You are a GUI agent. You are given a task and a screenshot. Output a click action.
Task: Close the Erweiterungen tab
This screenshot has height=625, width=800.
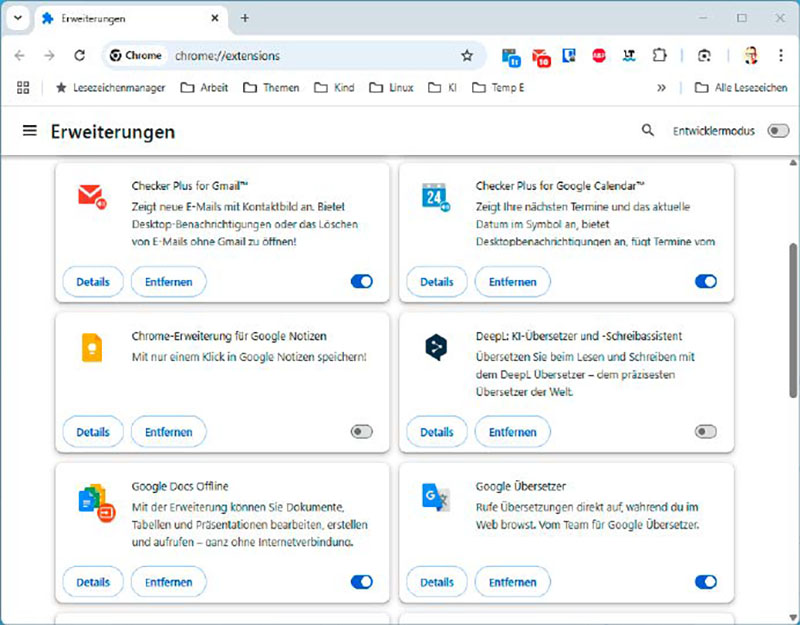coord(215,18)
